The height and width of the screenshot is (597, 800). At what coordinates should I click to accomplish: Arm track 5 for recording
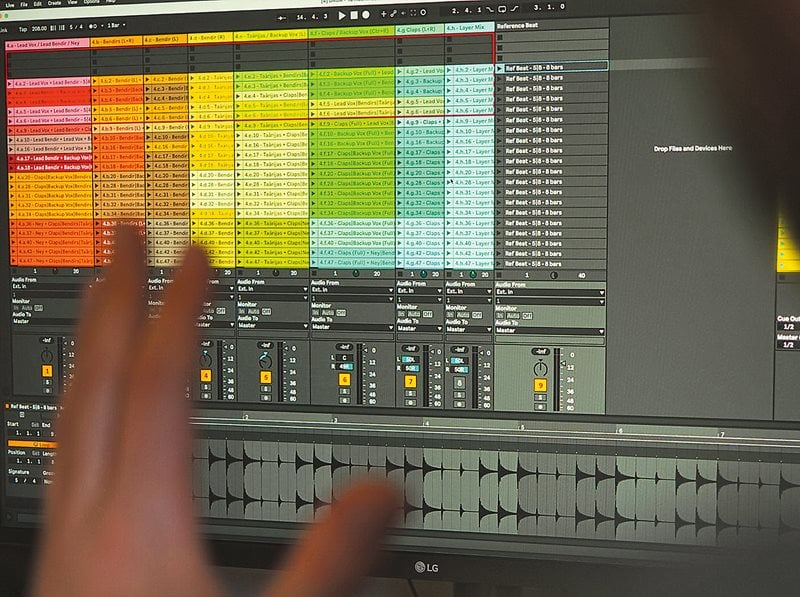coord(265,398)
